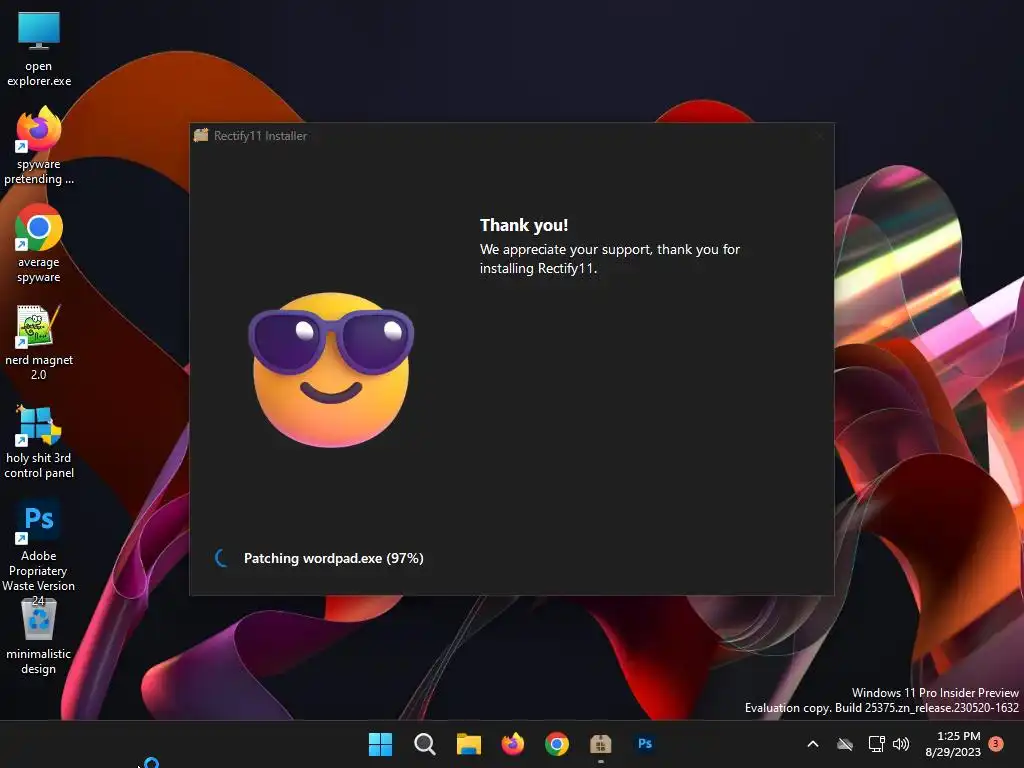Click the progress spinner beside Patching text
The image size is (1024, 768).
222,558
